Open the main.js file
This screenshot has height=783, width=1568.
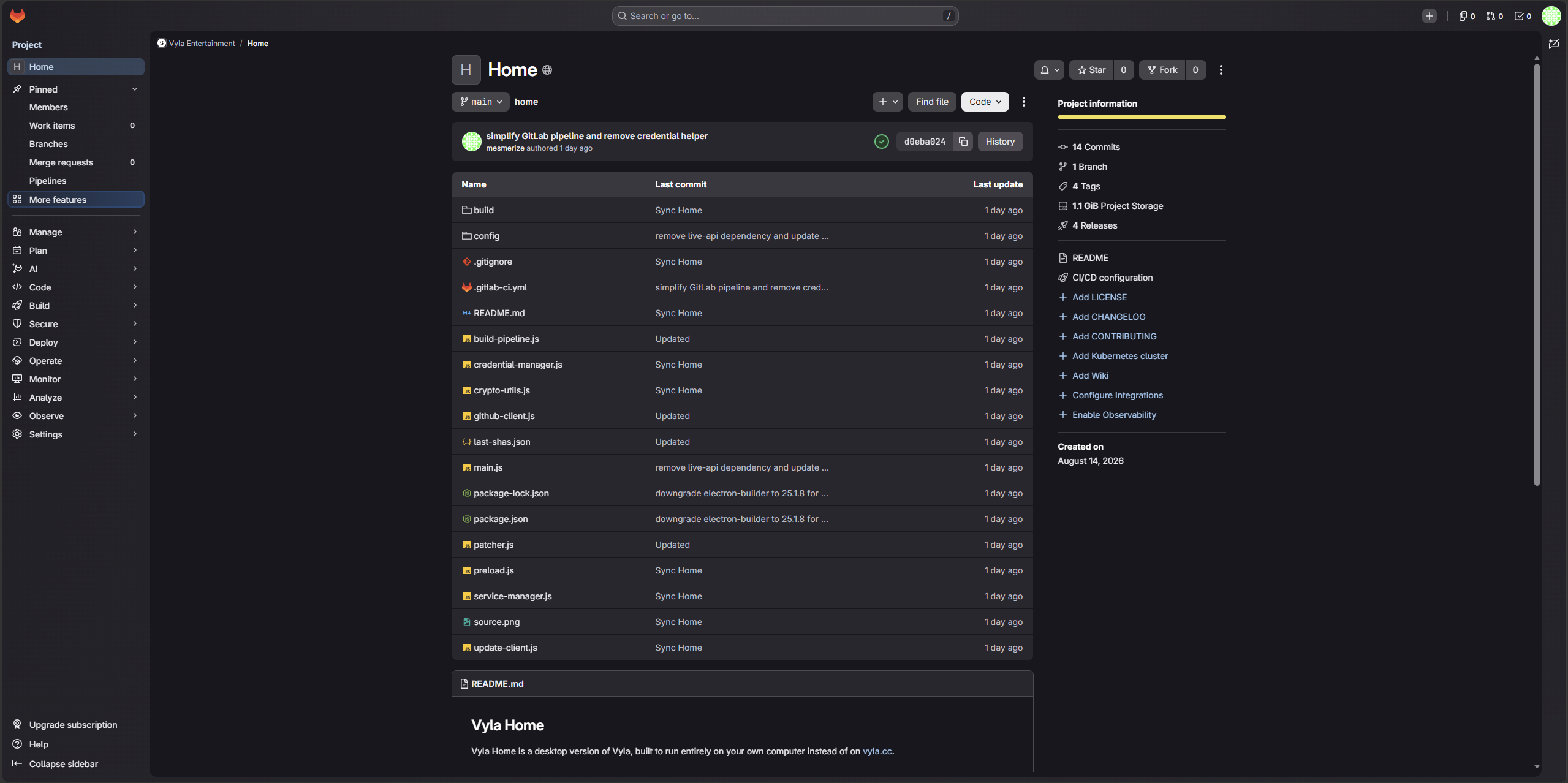[488, 467]
